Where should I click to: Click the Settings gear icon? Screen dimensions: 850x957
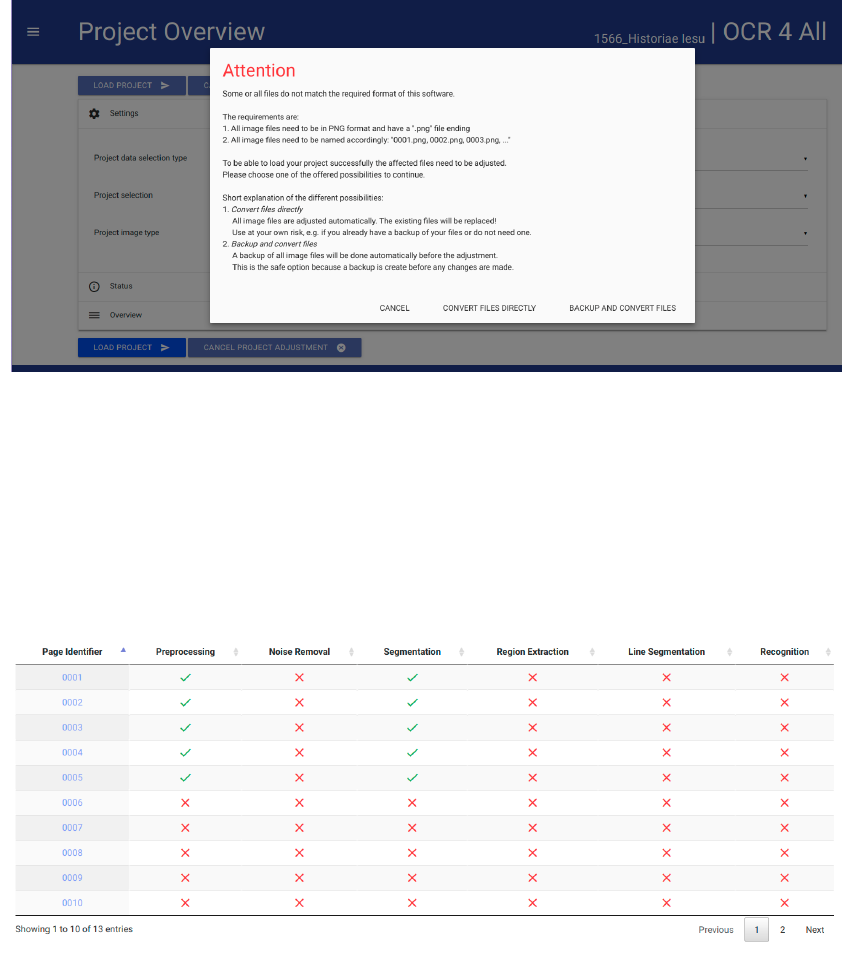click(94, 114)
